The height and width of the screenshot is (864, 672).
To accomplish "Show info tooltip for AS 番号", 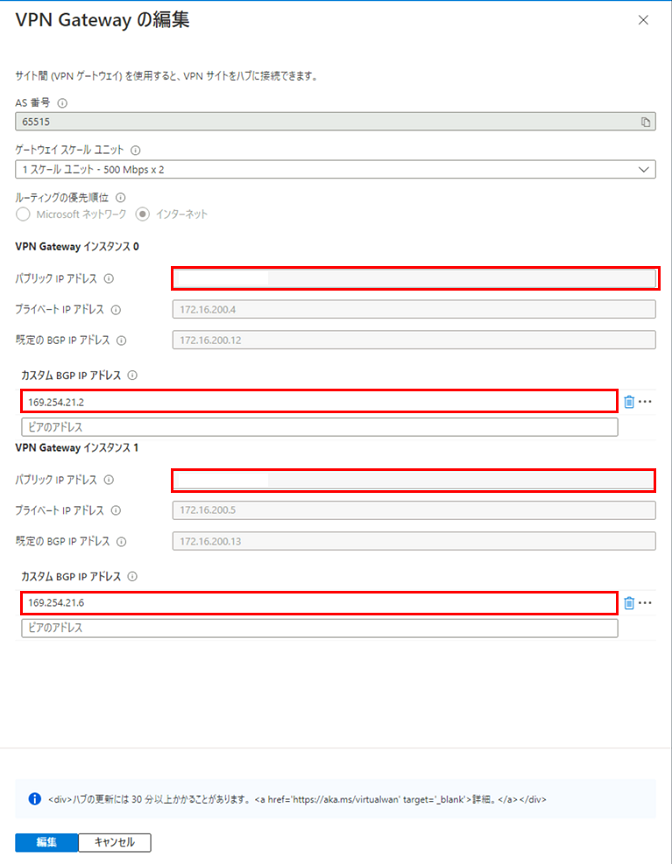I will point(62,102).
